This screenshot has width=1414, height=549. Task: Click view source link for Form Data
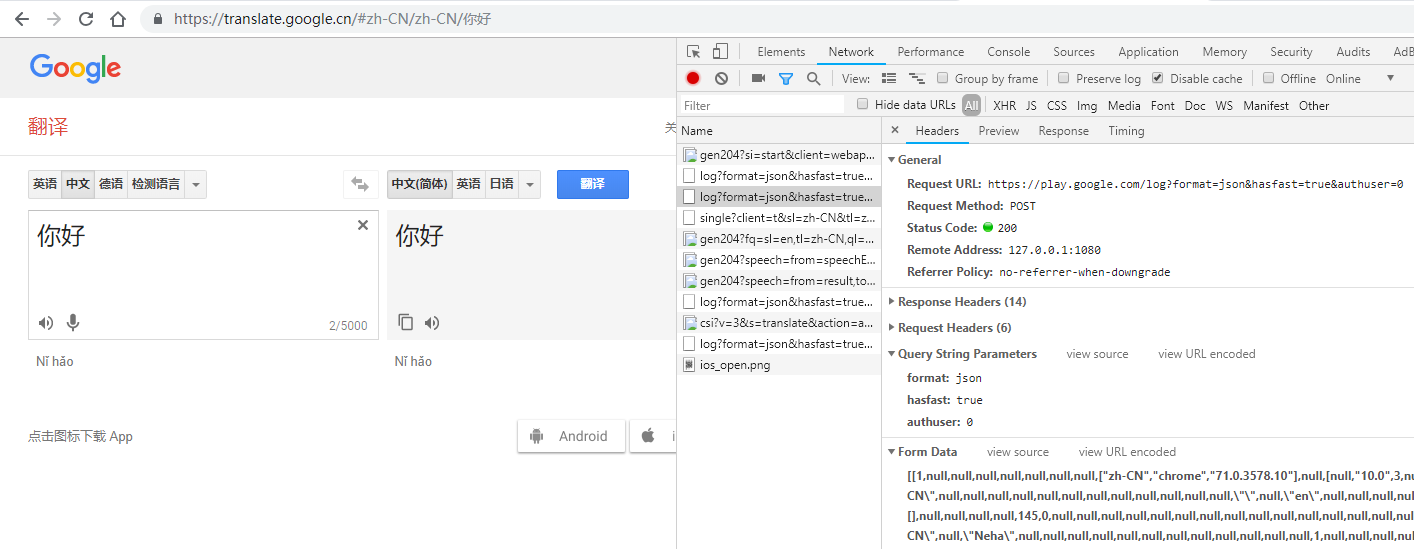[1018, 452]
